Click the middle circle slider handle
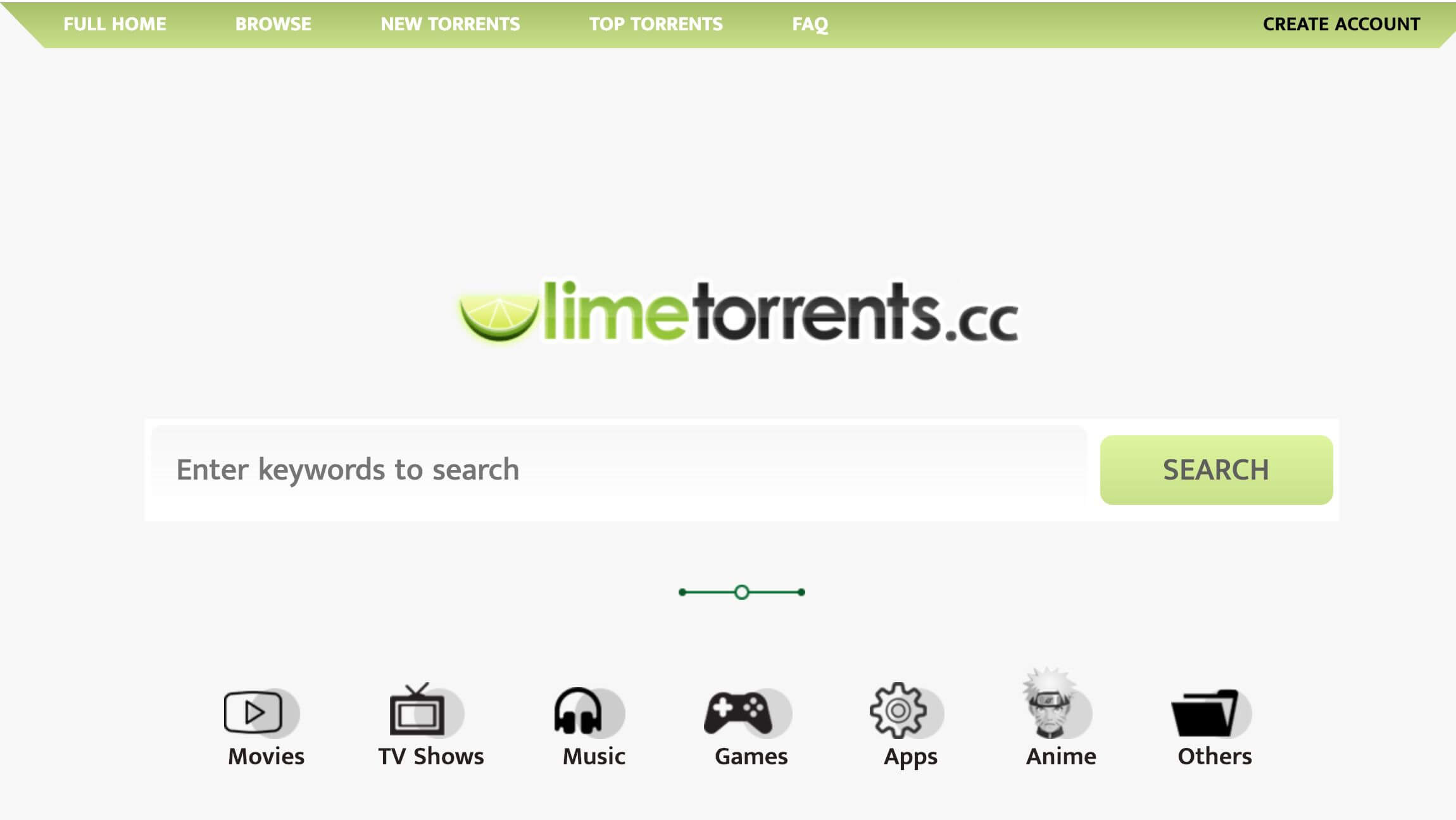Viewport: 1456px width, 820px height. (742, 592)
